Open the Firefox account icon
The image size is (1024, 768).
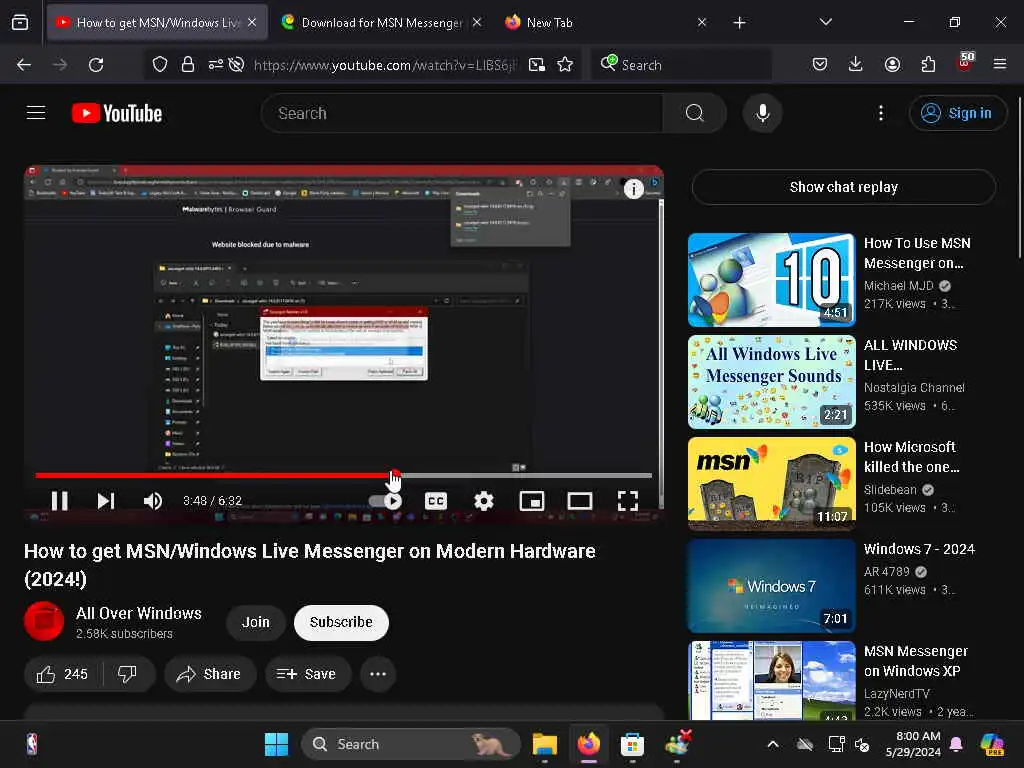[892, 64]
